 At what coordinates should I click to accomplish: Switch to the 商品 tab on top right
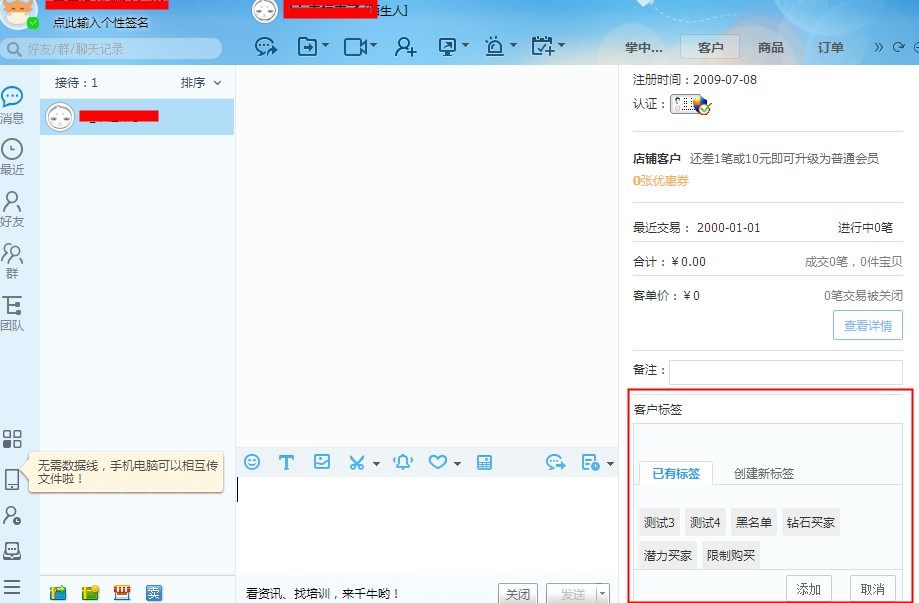[x=771, y=47]
